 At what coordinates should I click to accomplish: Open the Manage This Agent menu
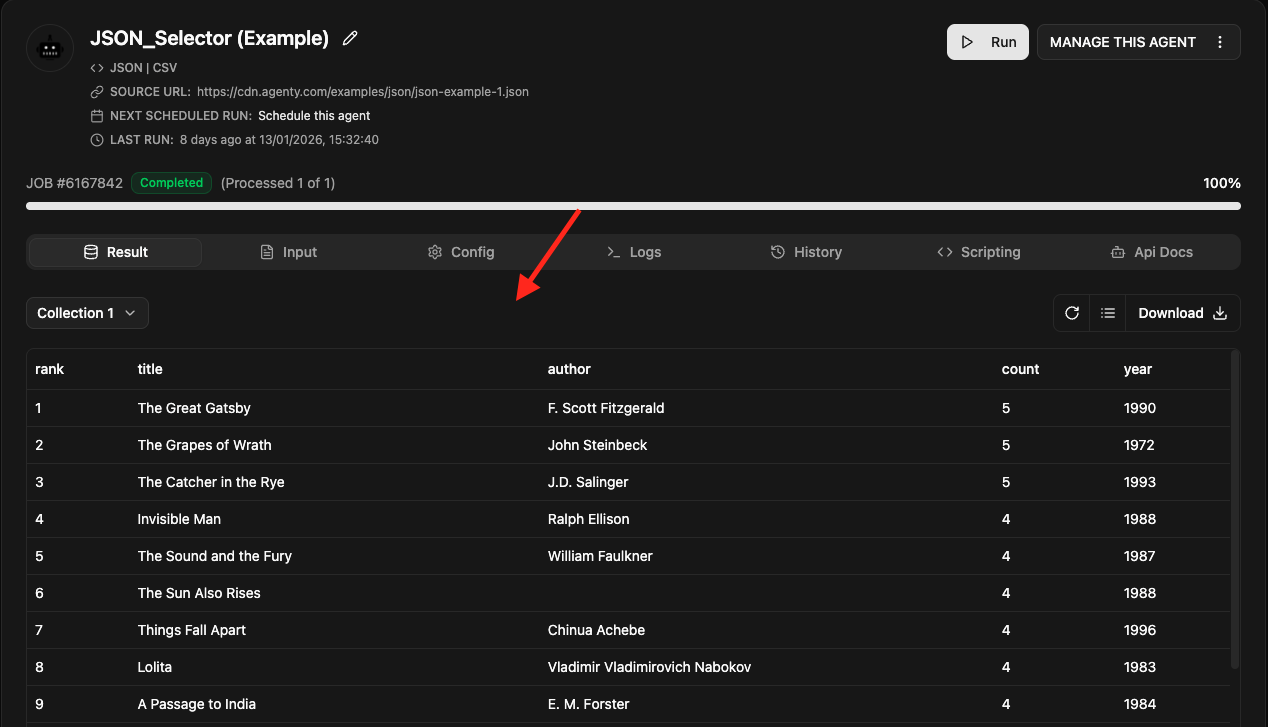[x=1122, y=42]
